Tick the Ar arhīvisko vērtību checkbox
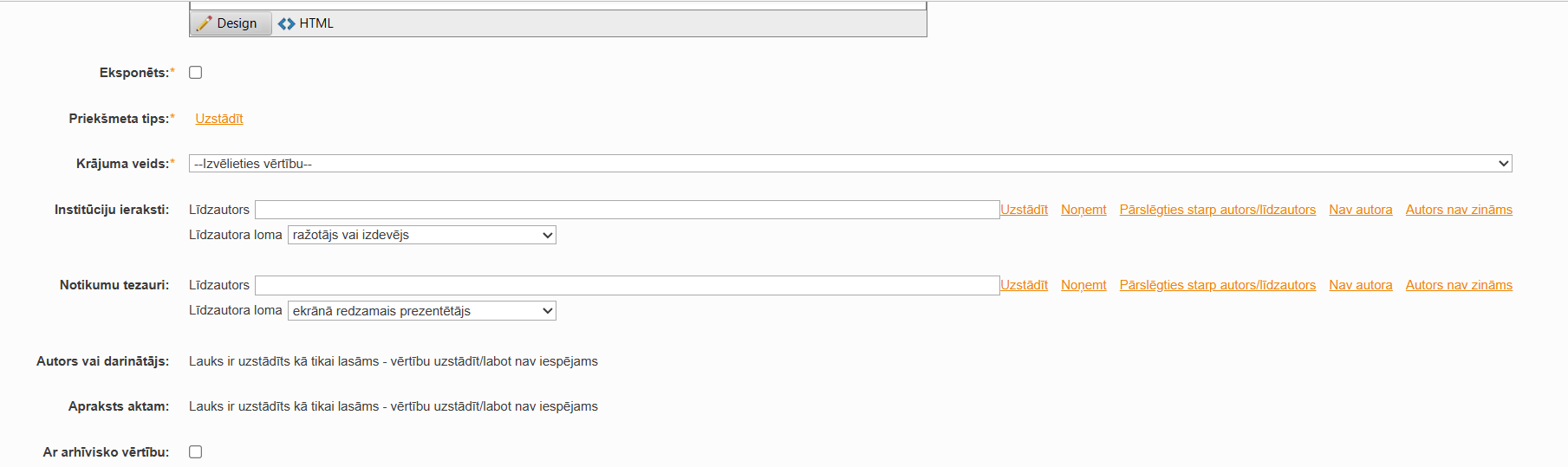Screen dimensions: 1568x467 196,452
